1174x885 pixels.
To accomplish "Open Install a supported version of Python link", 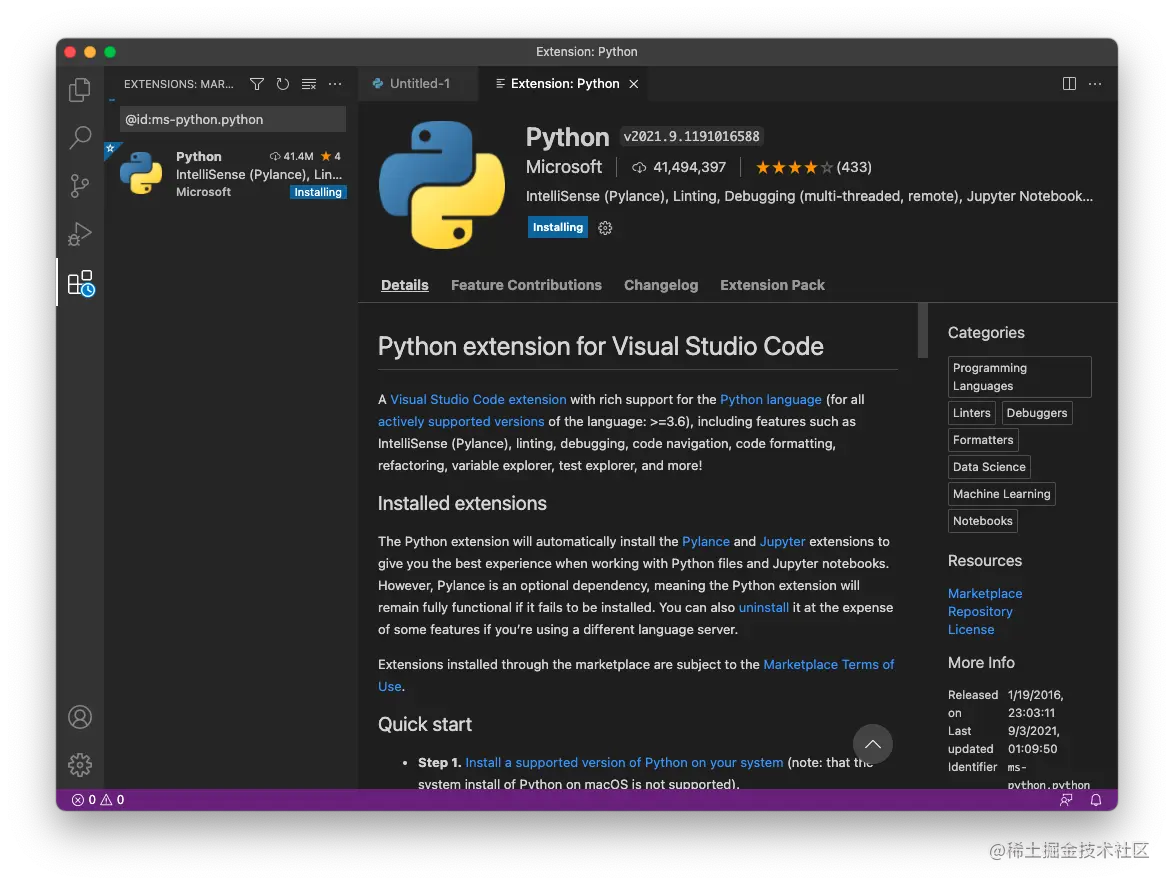I will tap(624, 762).
